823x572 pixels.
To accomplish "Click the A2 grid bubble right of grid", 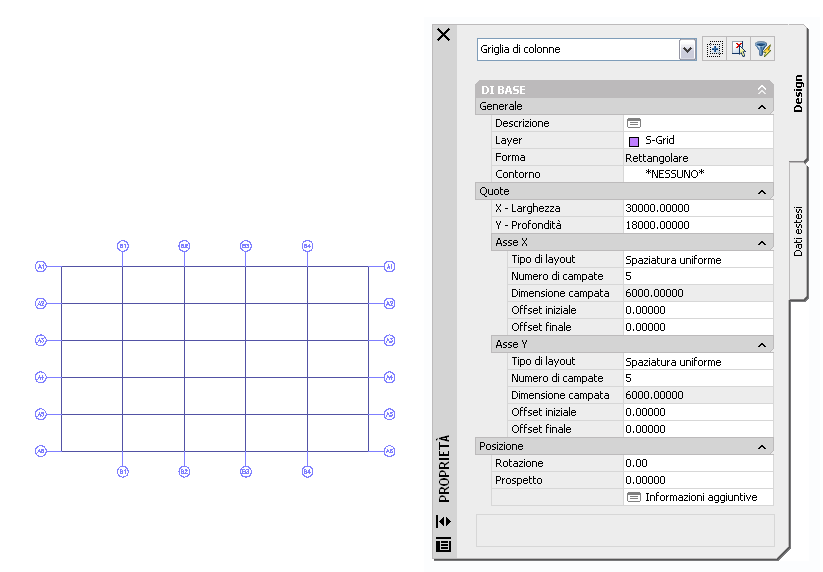I will click(389, 304).
